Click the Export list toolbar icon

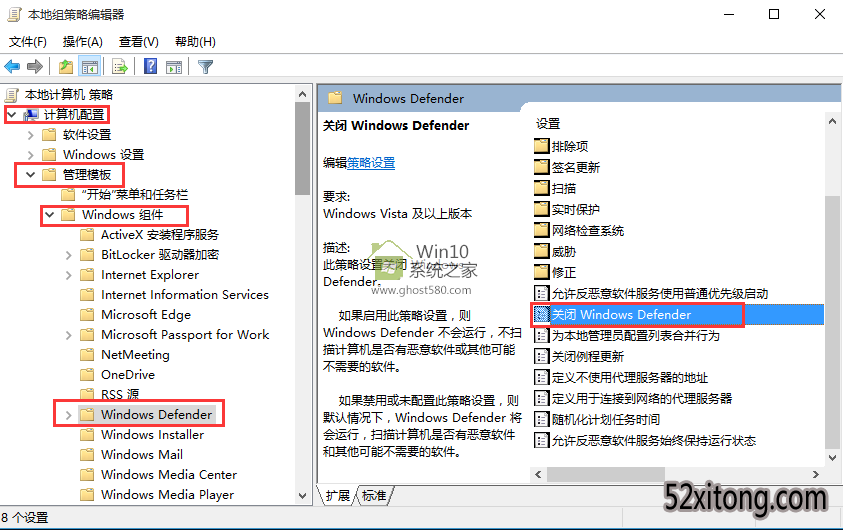120,67
